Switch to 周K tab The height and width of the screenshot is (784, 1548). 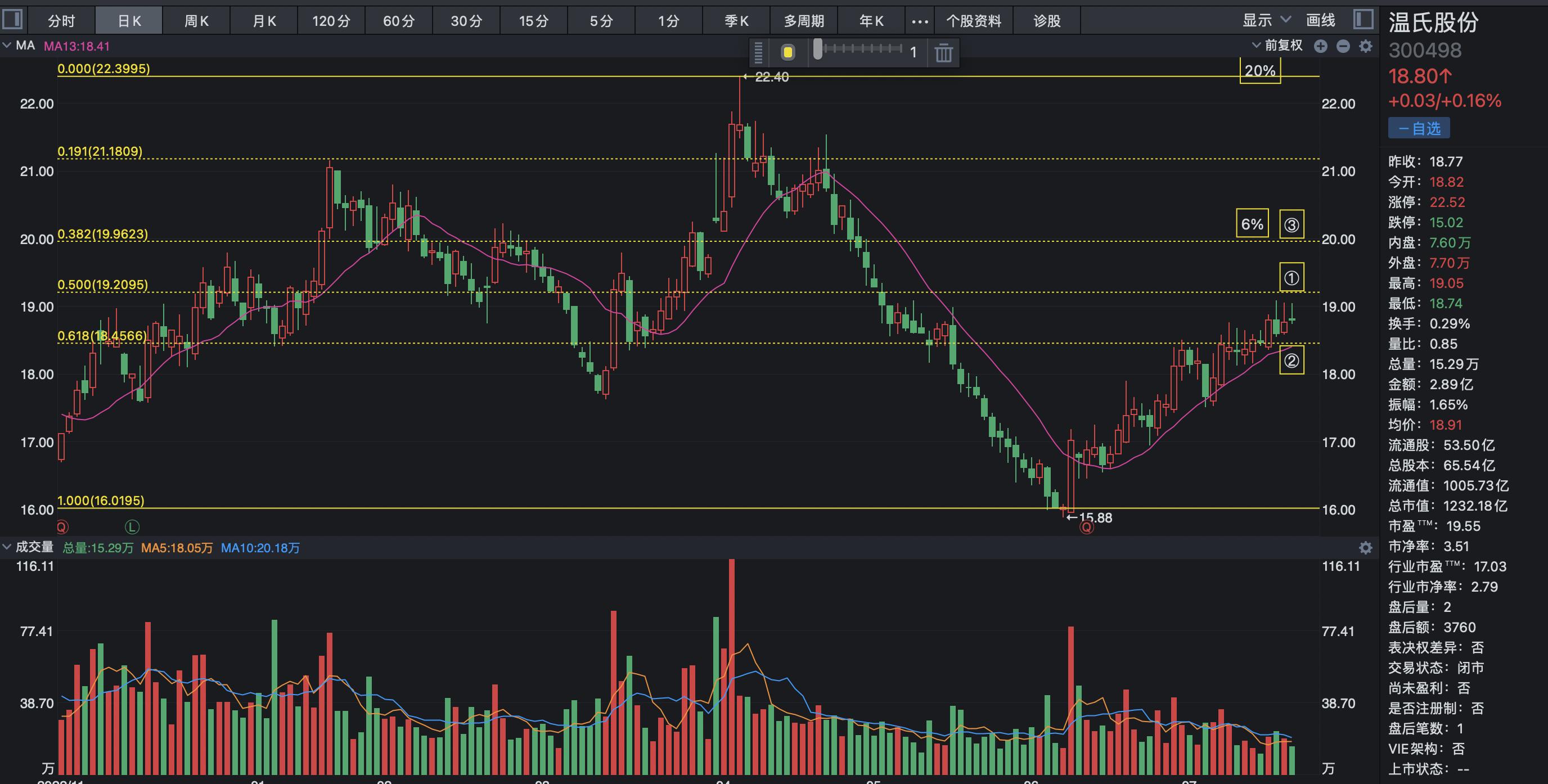(x=196, y=21)
